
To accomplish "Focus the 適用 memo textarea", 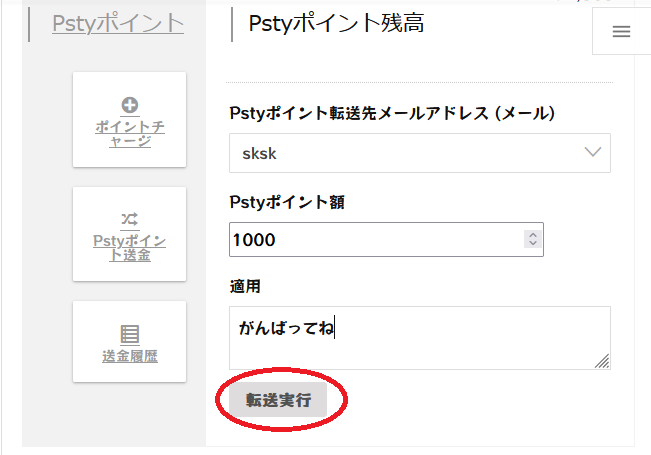I will (420, 338).
